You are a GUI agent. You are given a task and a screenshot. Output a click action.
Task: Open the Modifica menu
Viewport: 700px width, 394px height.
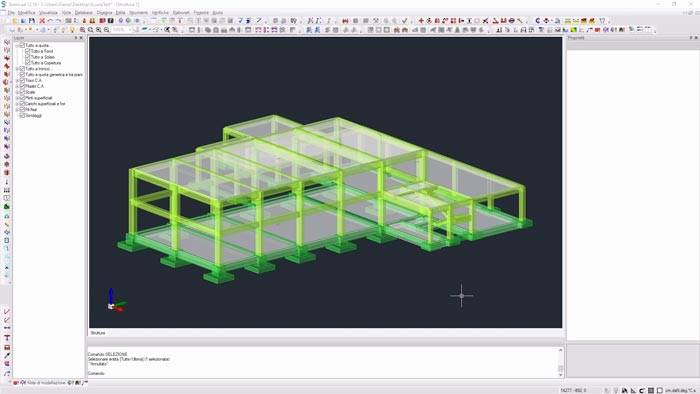(26, 13)
